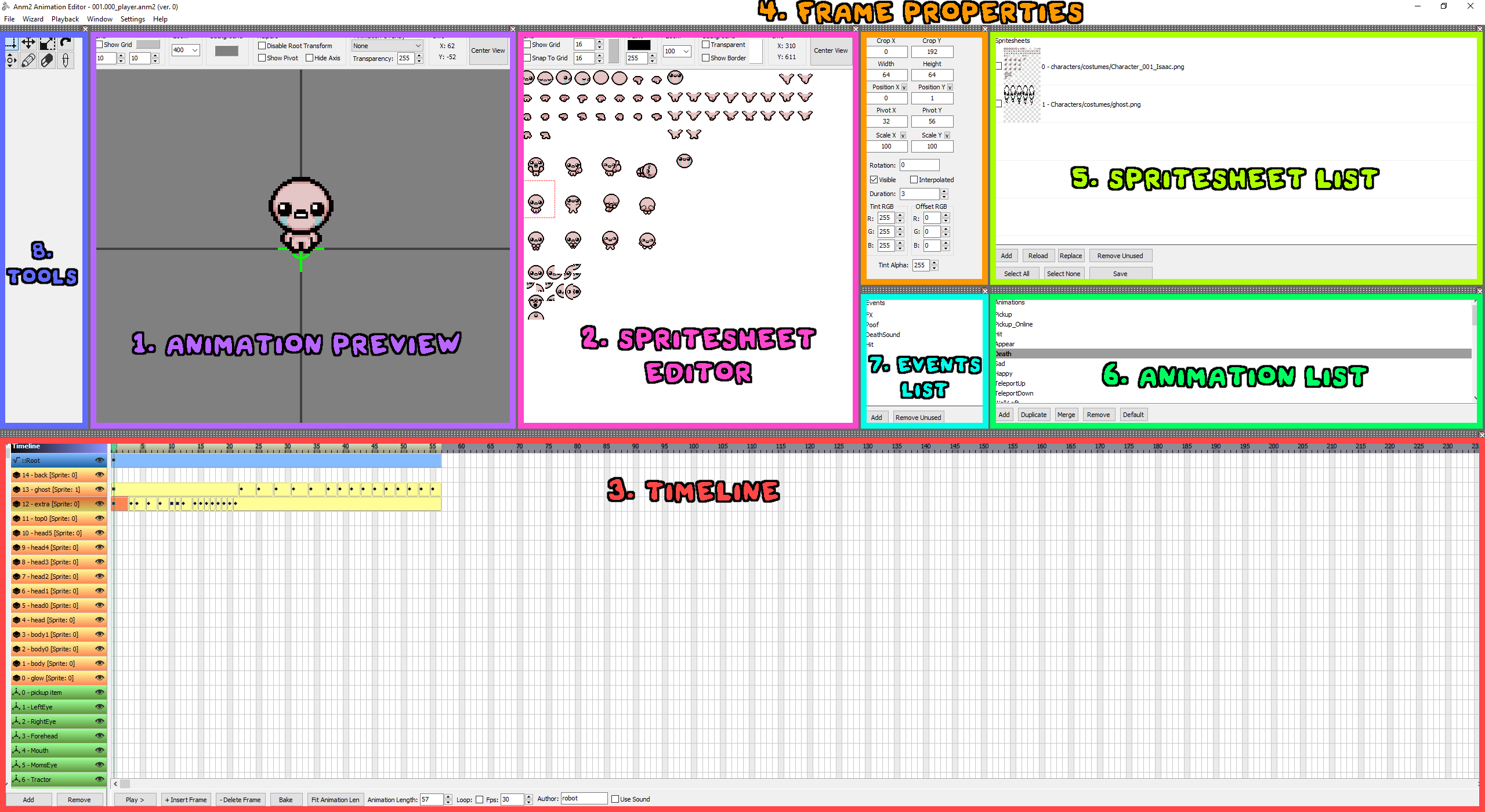Open the preview Zoom dropdown showing 400
This screenshot has width=1485, height=812.
click(184, 50)
